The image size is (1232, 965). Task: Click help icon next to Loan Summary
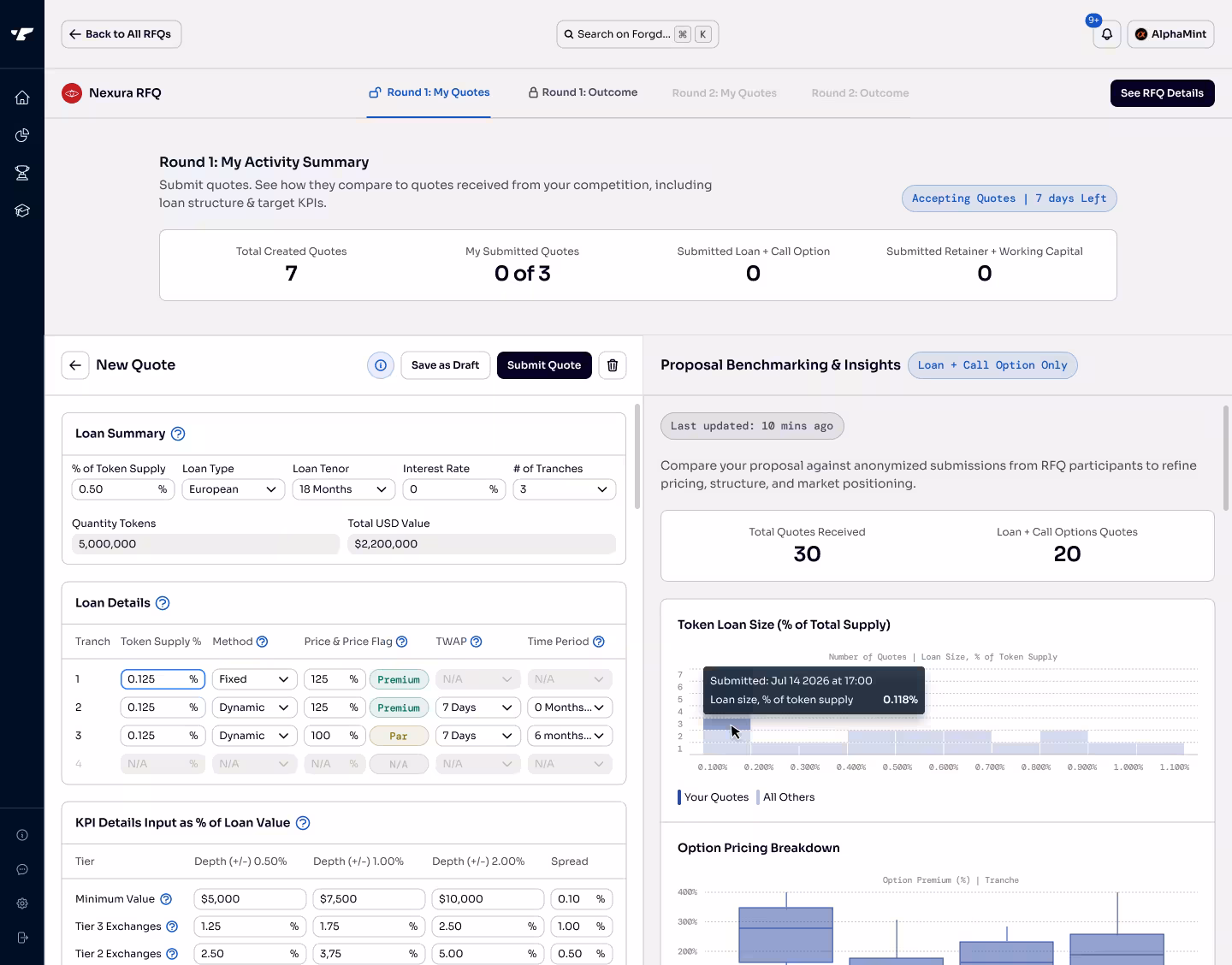tap(178, 434)
